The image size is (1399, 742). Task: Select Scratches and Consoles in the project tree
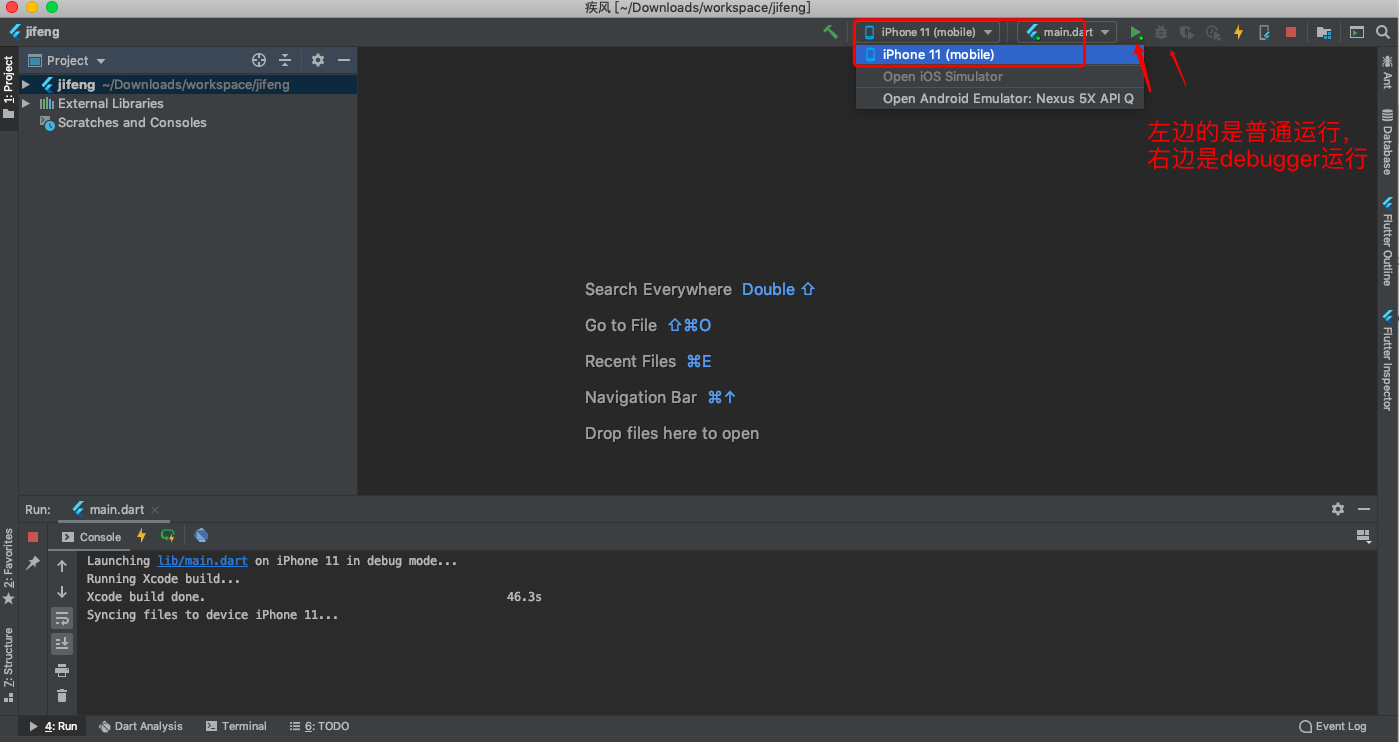tap(123, 123)
